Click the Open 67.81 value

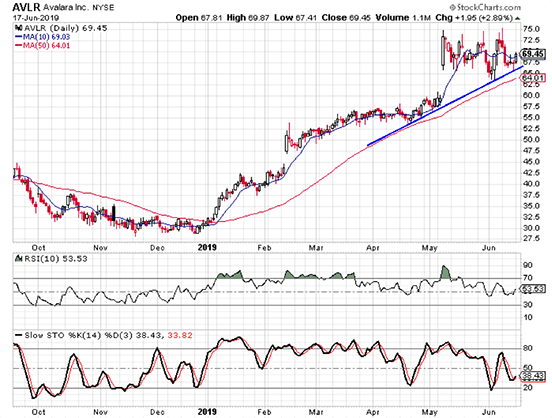(199, 18)
